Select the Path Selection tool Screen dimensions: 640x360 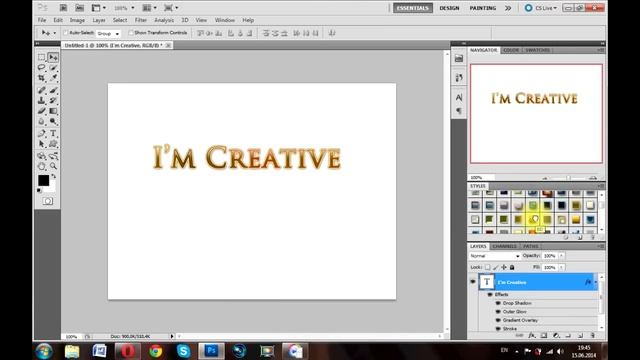click(42, 144)
